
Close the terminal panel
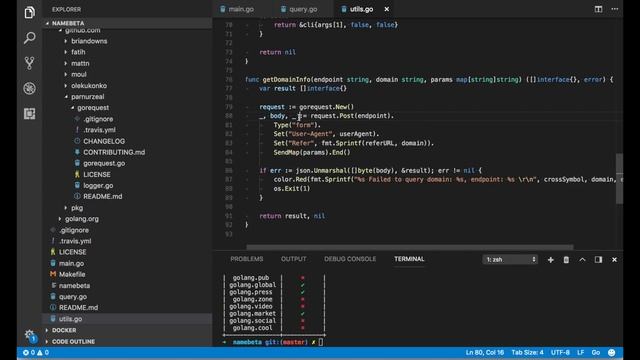pos(614,260)
